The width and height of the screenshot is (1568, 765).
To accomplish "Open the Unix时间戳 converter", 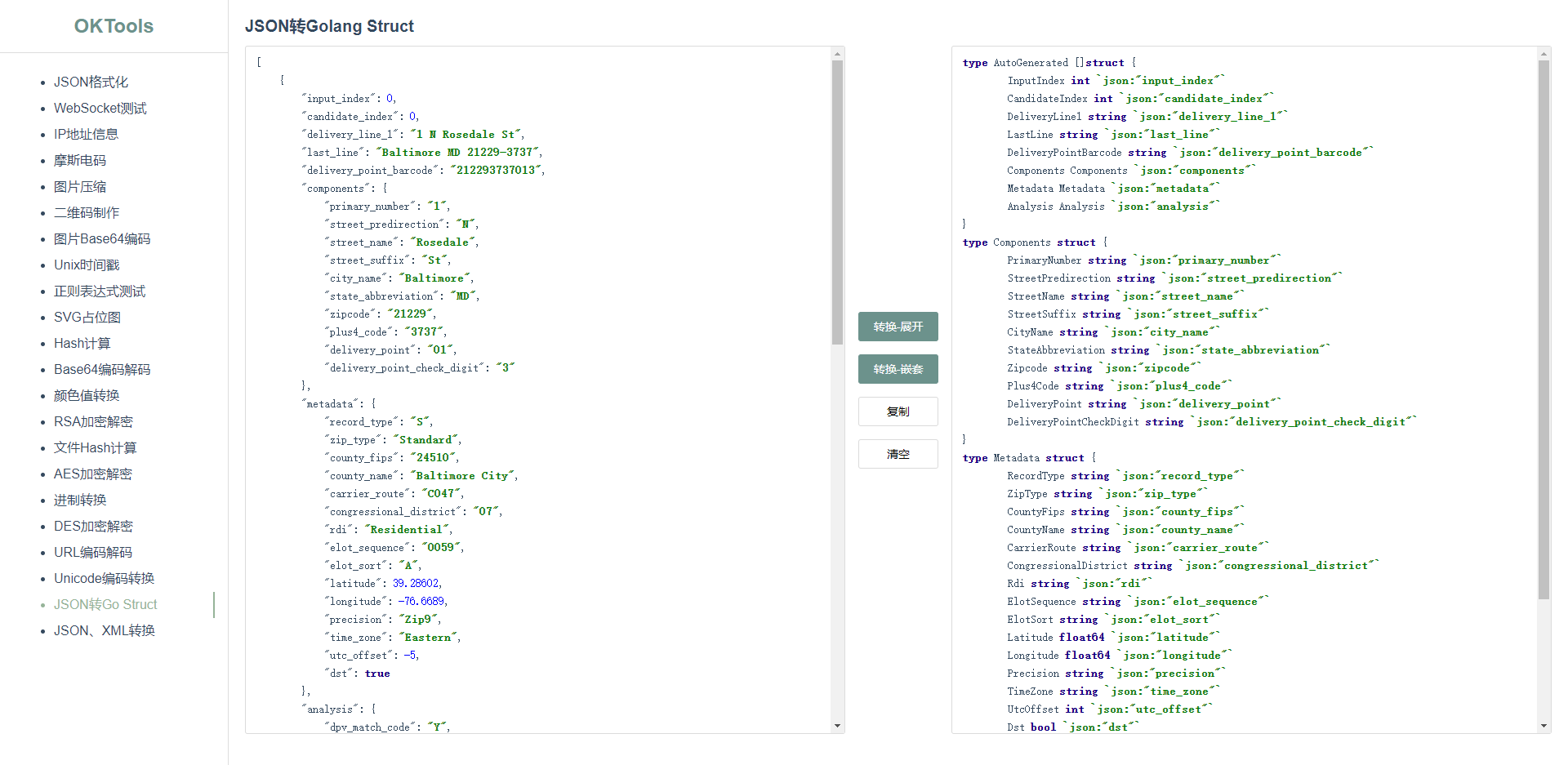I will tap(87, 265).
